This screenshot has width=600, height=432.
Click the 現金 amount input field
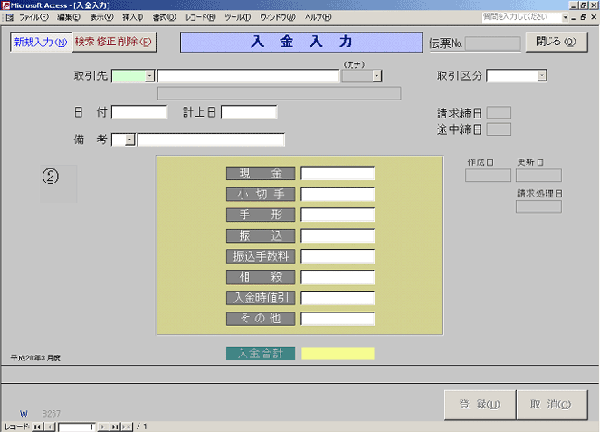(337, 174)
